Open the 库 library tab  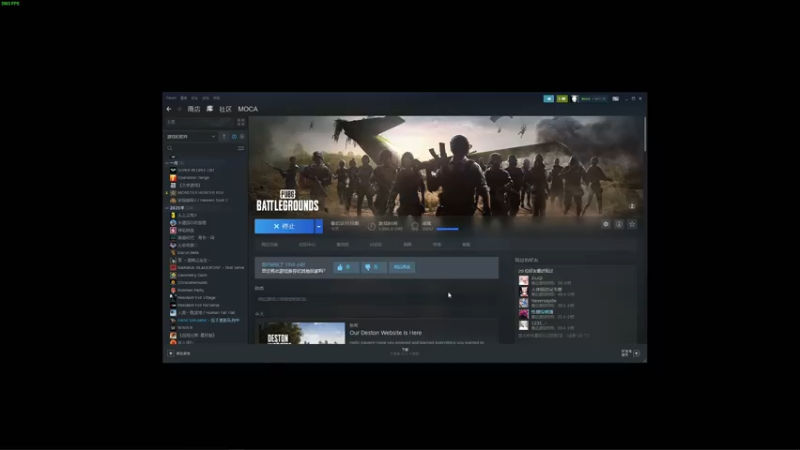point(210,109)
